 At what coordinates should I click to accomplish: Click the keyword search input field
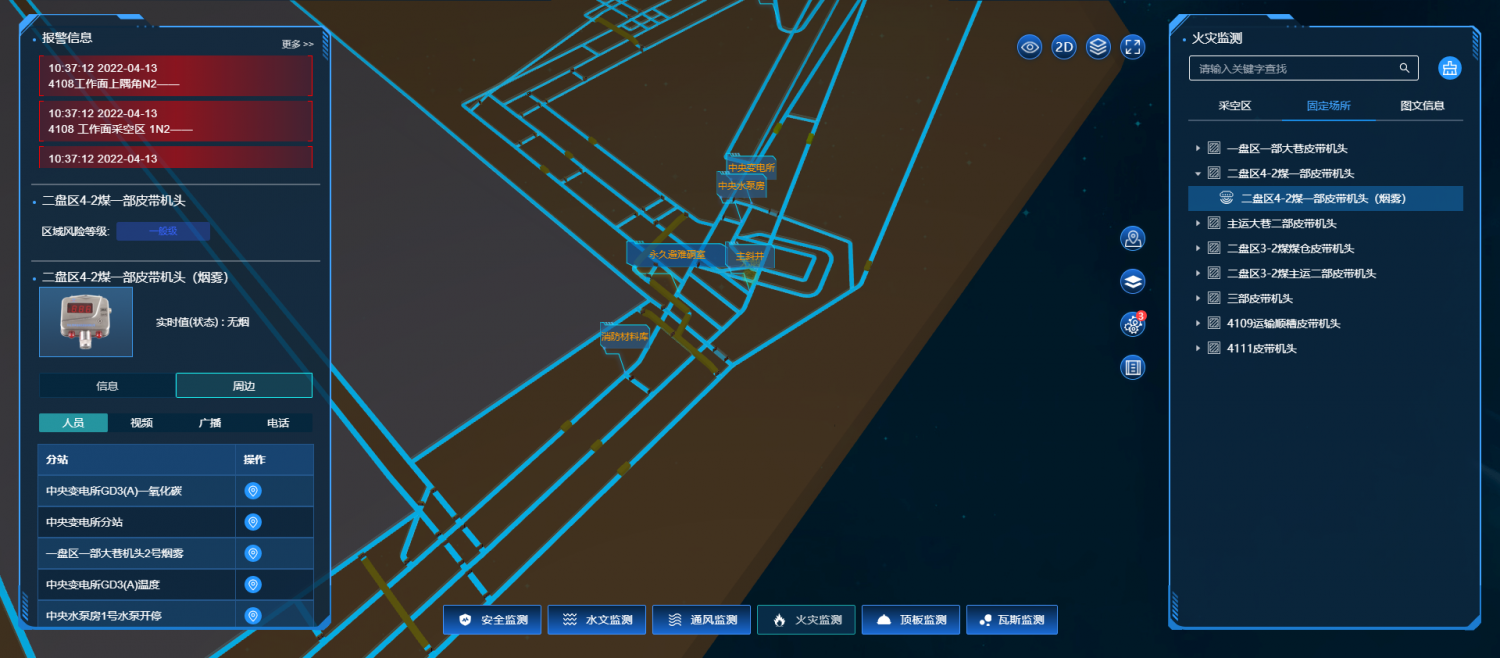click(x=1295, y=68)
